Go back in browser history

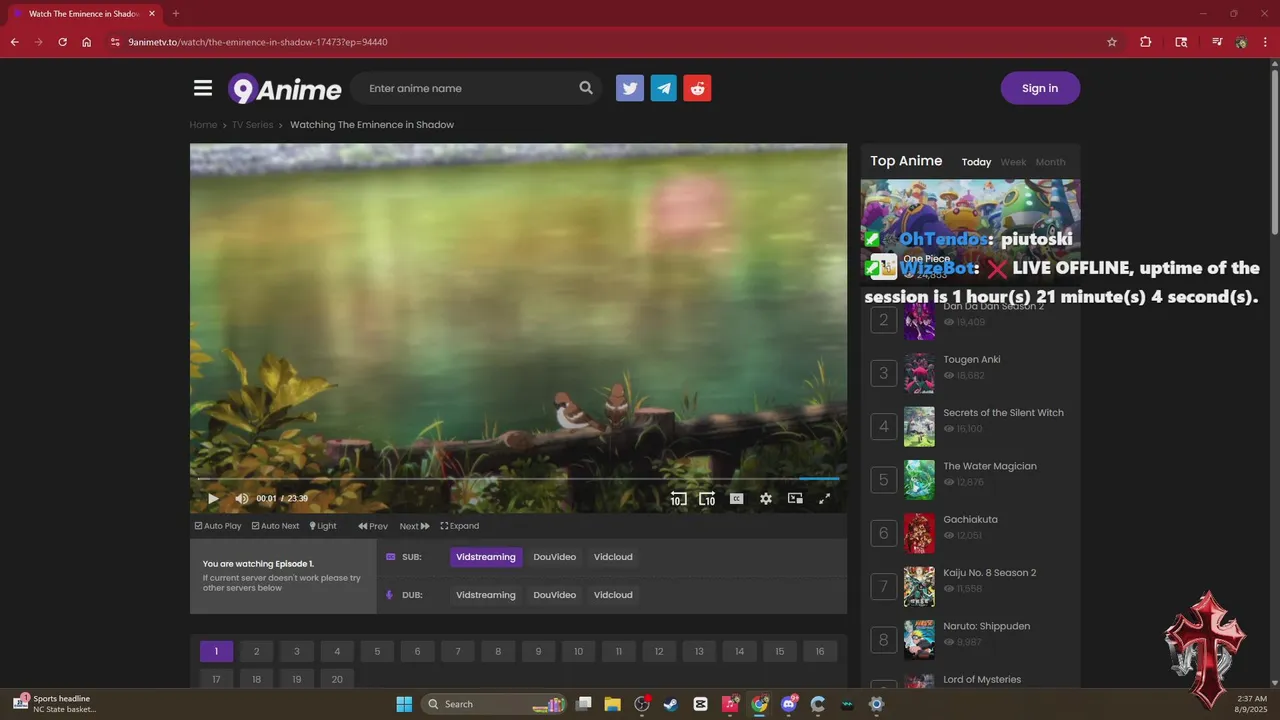point(14,42)
